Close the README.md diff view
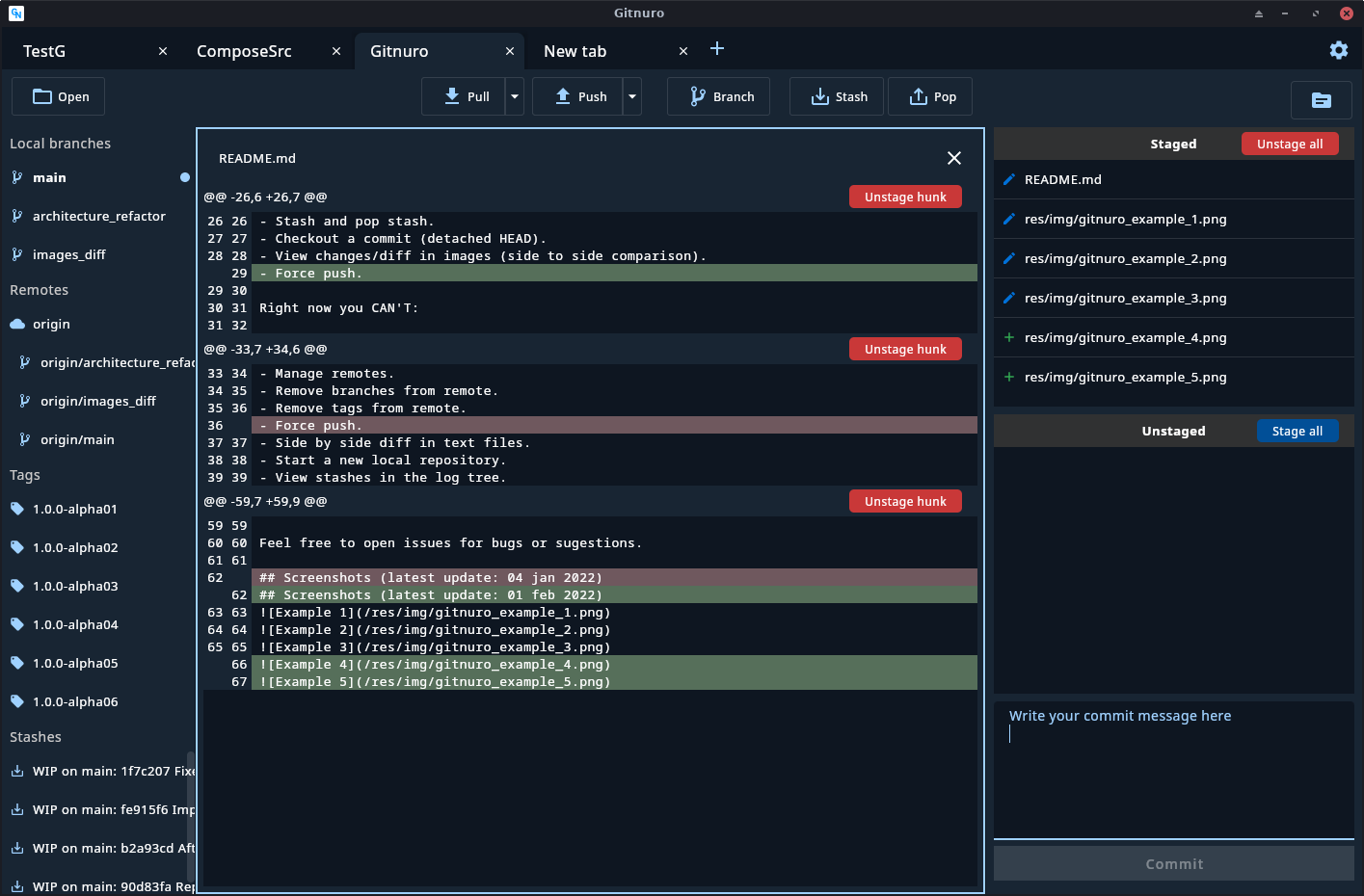The height and width of the screenshot is (896, 1364). click(x=954, y=158)
